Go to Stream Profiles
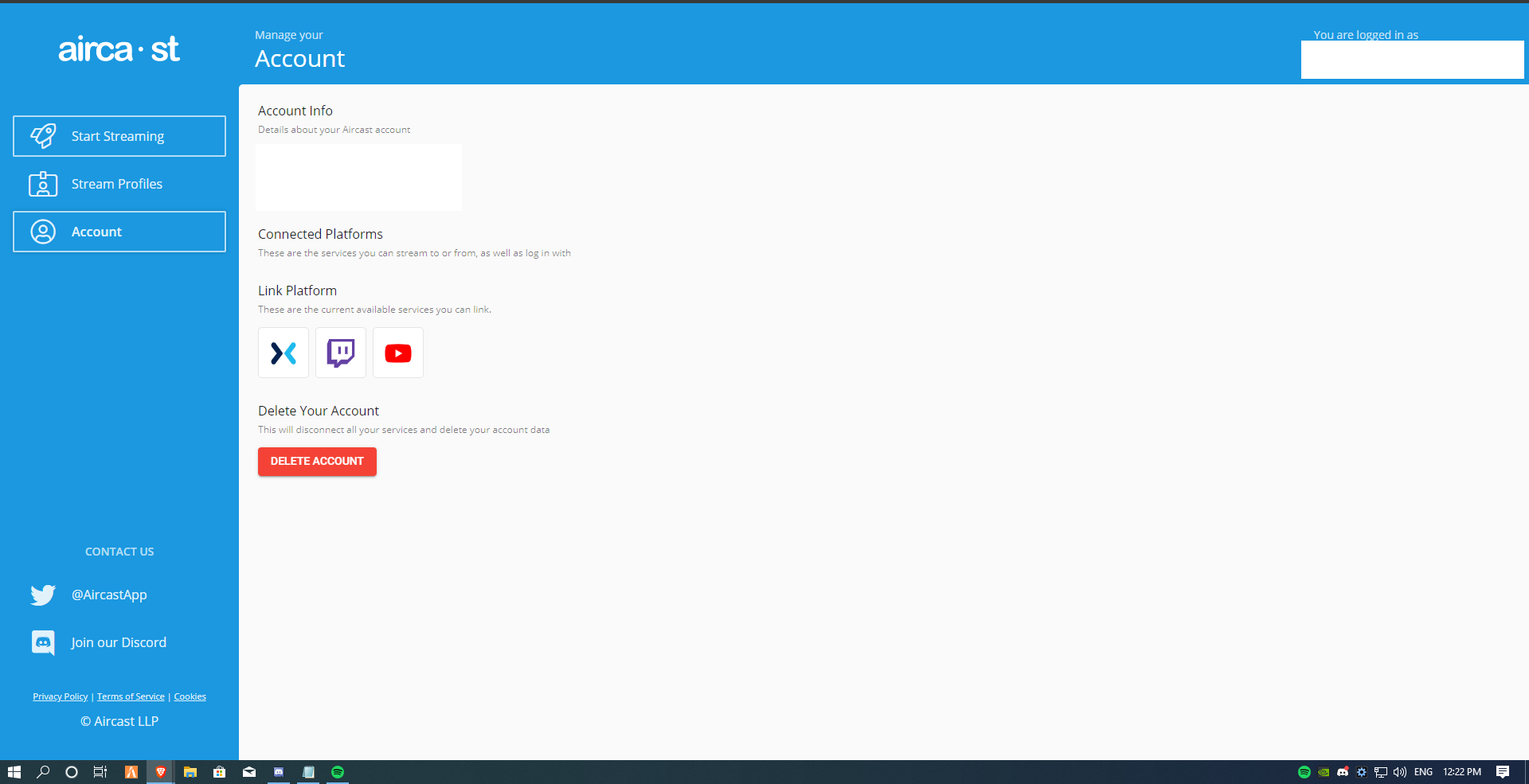The height and width of the screenshot is (784, 1529). (x=117, y=184)
